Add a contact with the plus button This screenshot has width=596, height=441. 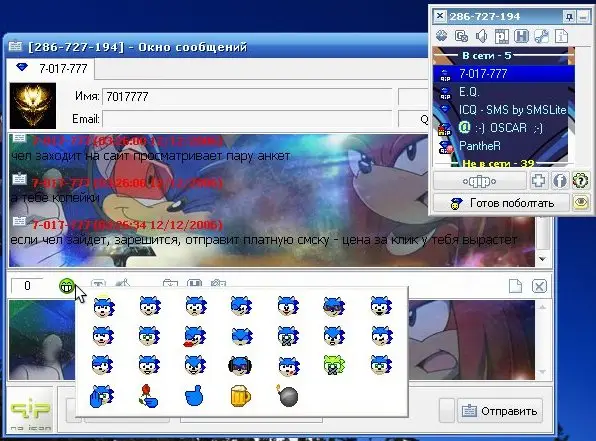(538, 181)
